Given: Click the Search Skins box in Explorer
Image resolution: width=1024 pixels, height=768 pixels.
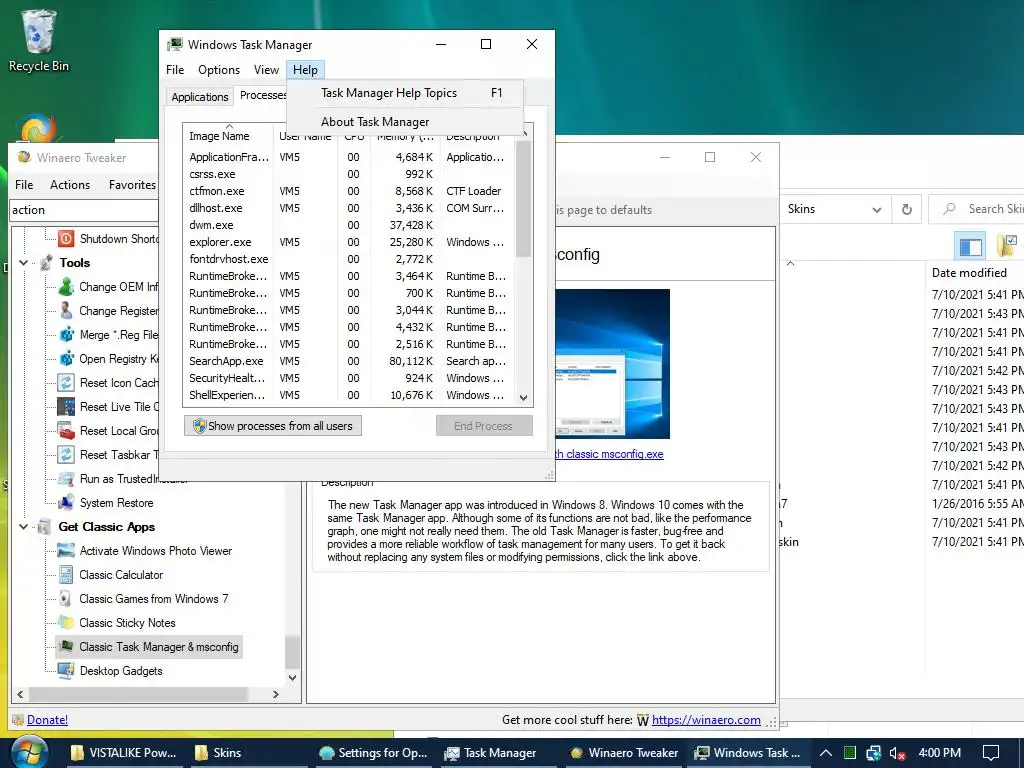Looking at the screenshot, I should [x=976, y=209].
